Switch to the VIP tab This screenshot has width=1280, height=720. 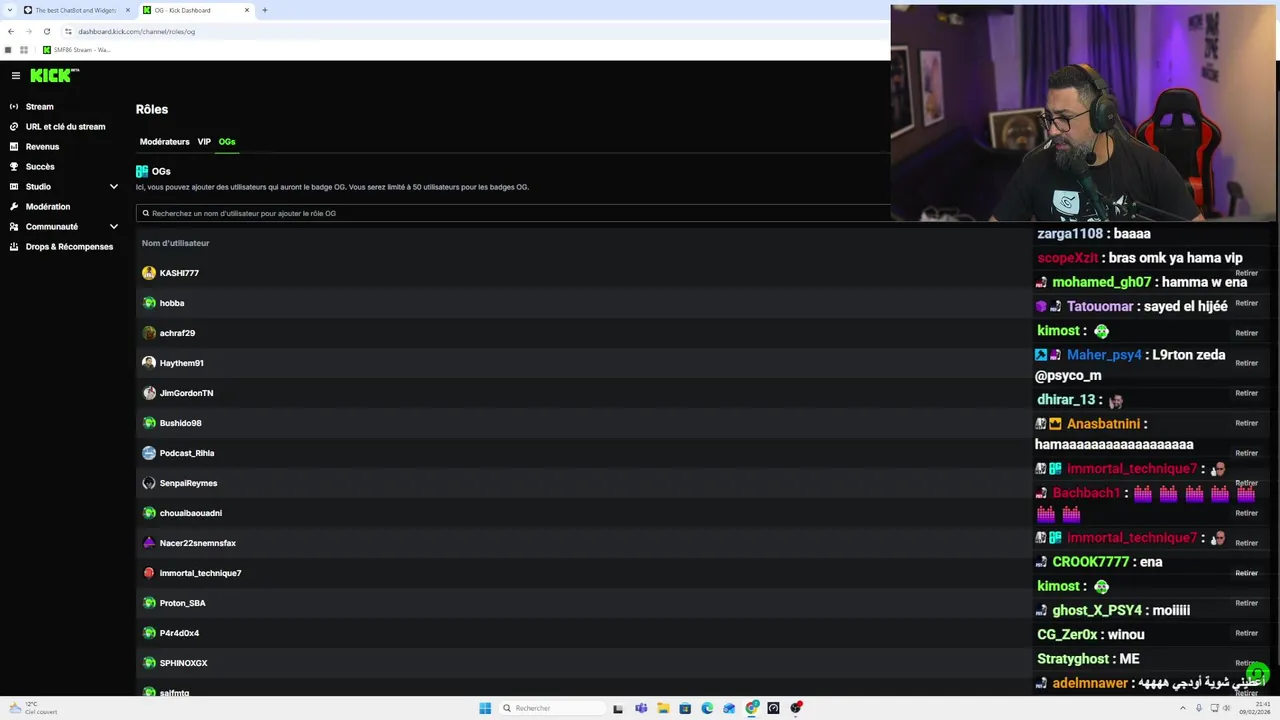[x=204, y=142]
